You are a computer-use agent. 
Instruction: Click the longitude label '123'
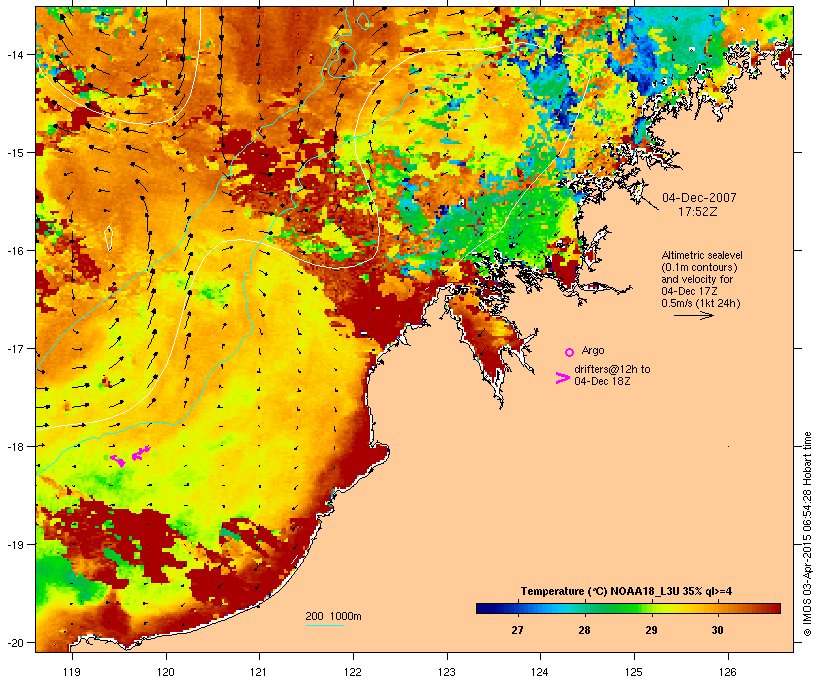[x=447, y=672]
